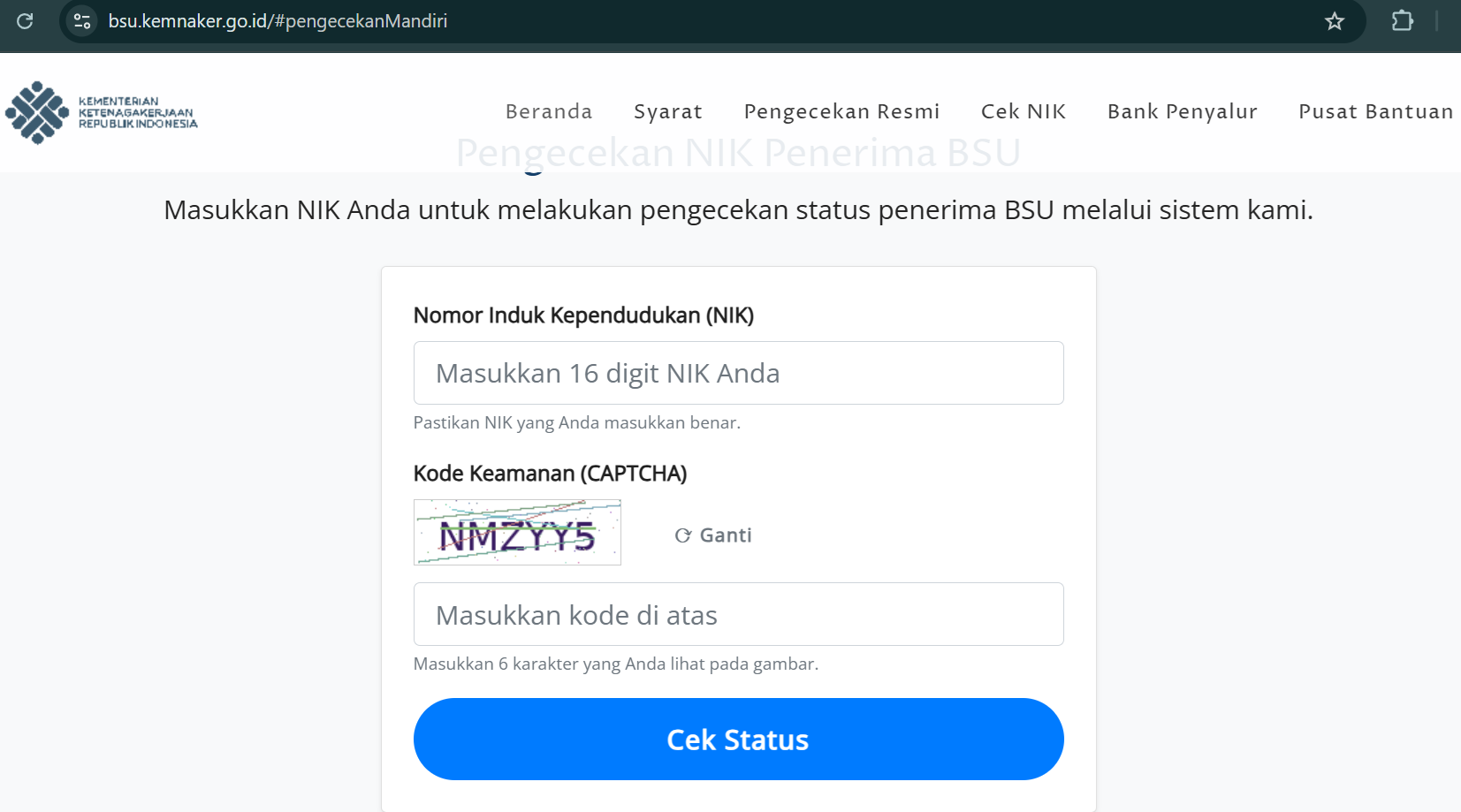
Task: Select the CAPTCHA image showing NMZYY5
Action: (x=517, y=532)
